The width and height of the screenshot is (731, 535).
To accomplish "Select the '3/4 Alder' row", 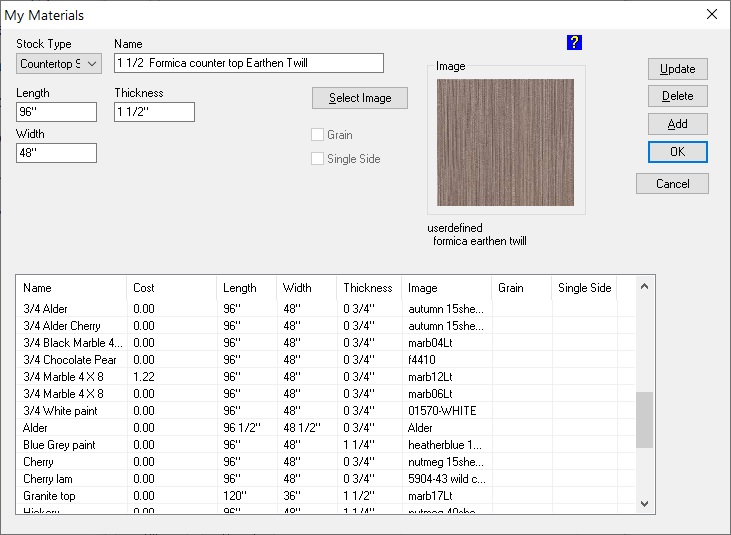I will pos(325,309).
